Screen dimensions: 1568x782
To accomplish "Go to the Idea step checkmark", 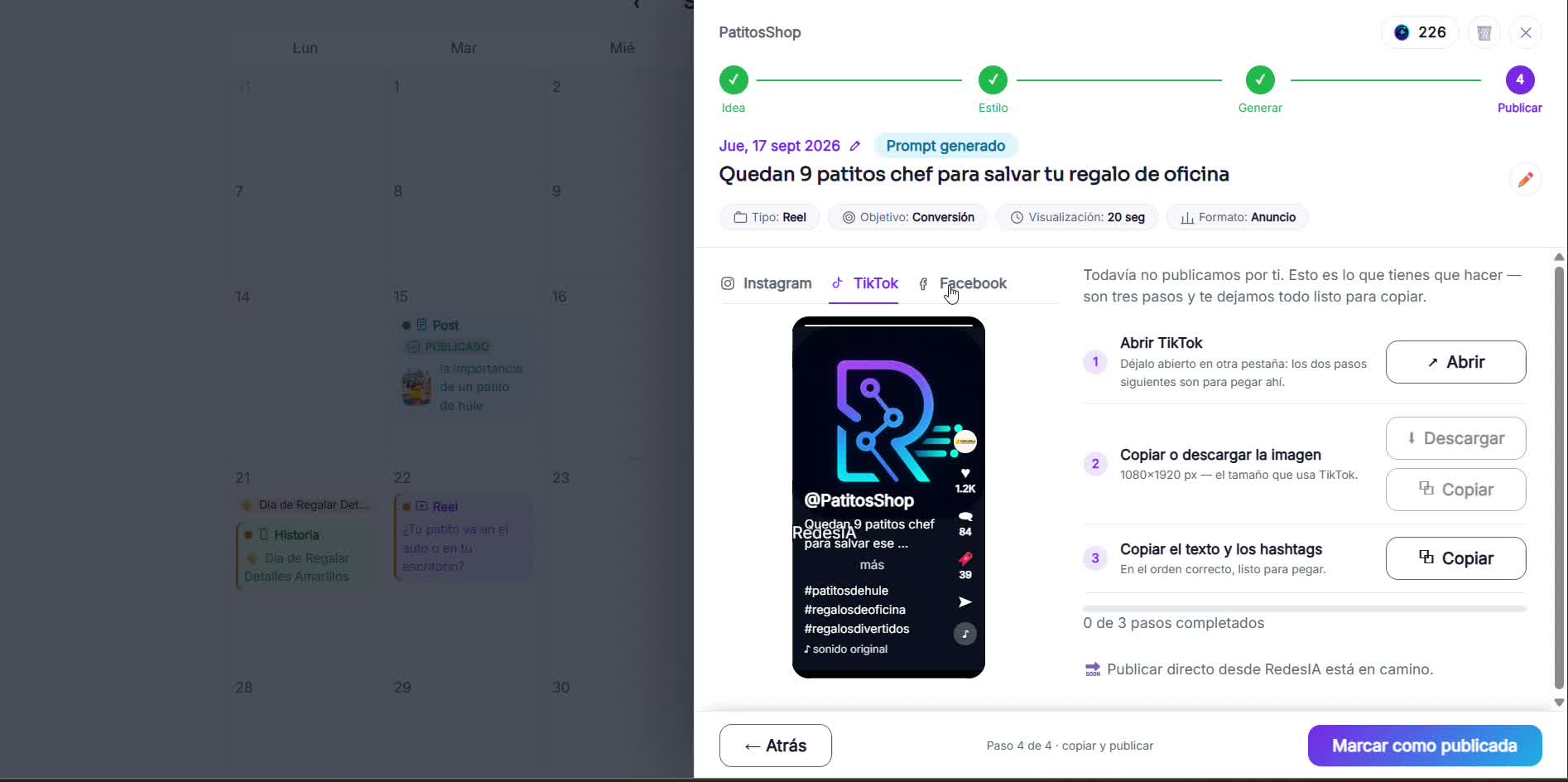I will 733,80.
